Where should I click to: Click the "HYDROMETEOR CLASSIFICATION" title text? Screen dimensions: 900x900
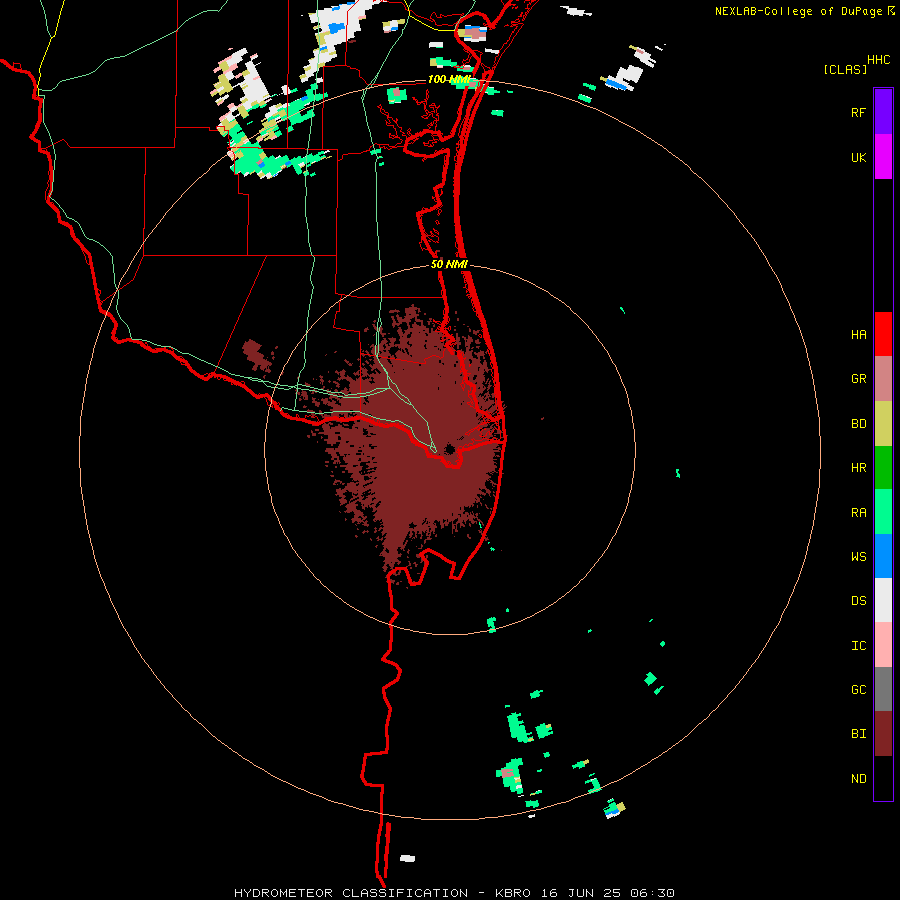tap(351, 893)
